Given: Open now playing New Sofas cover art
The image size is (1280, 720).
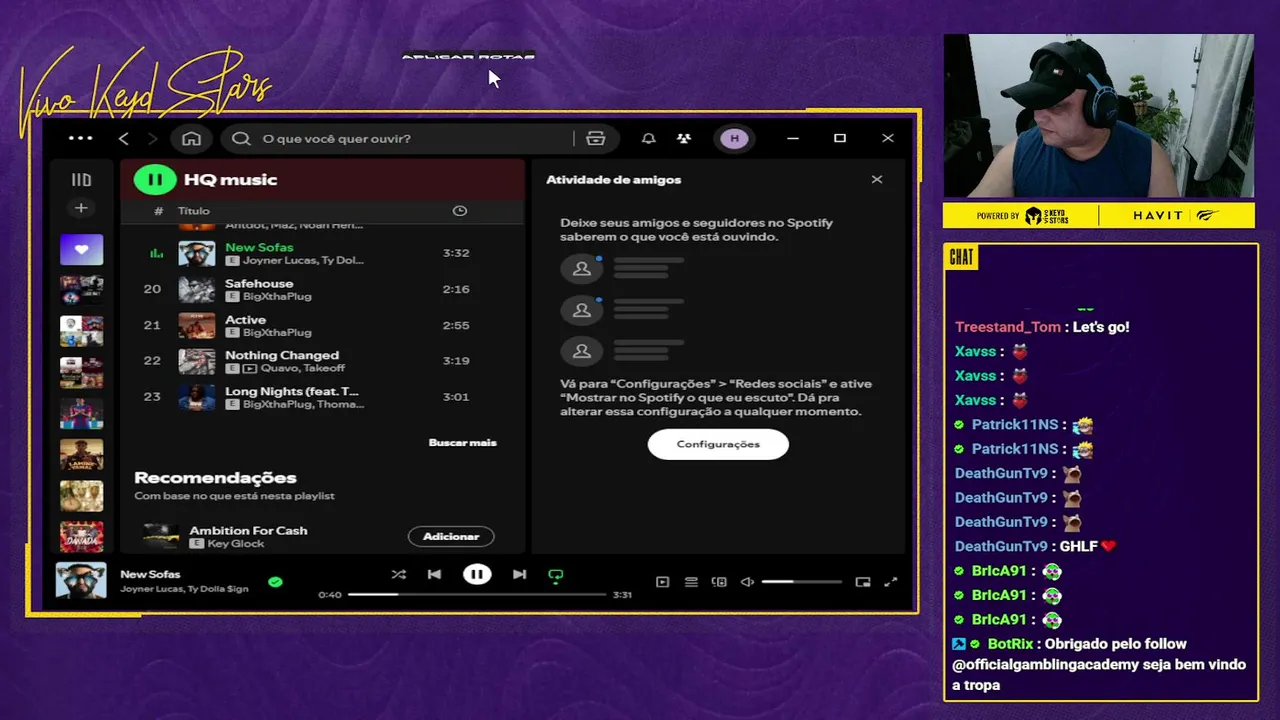Looking at the screenshot, I should (81, 581).
